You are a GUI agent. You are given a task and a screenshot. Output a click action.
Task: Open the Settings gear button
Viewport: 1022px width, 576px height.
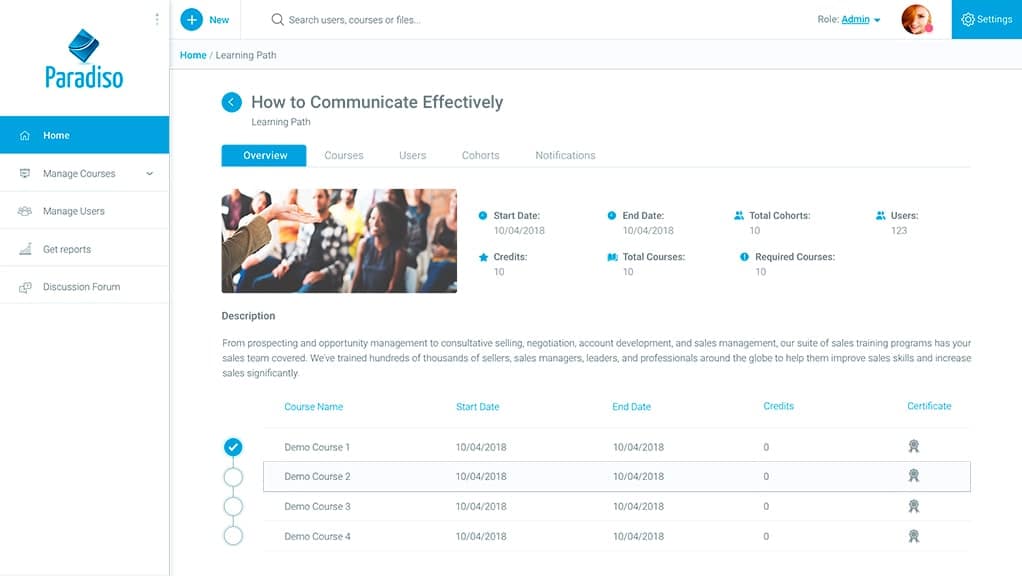986,20
